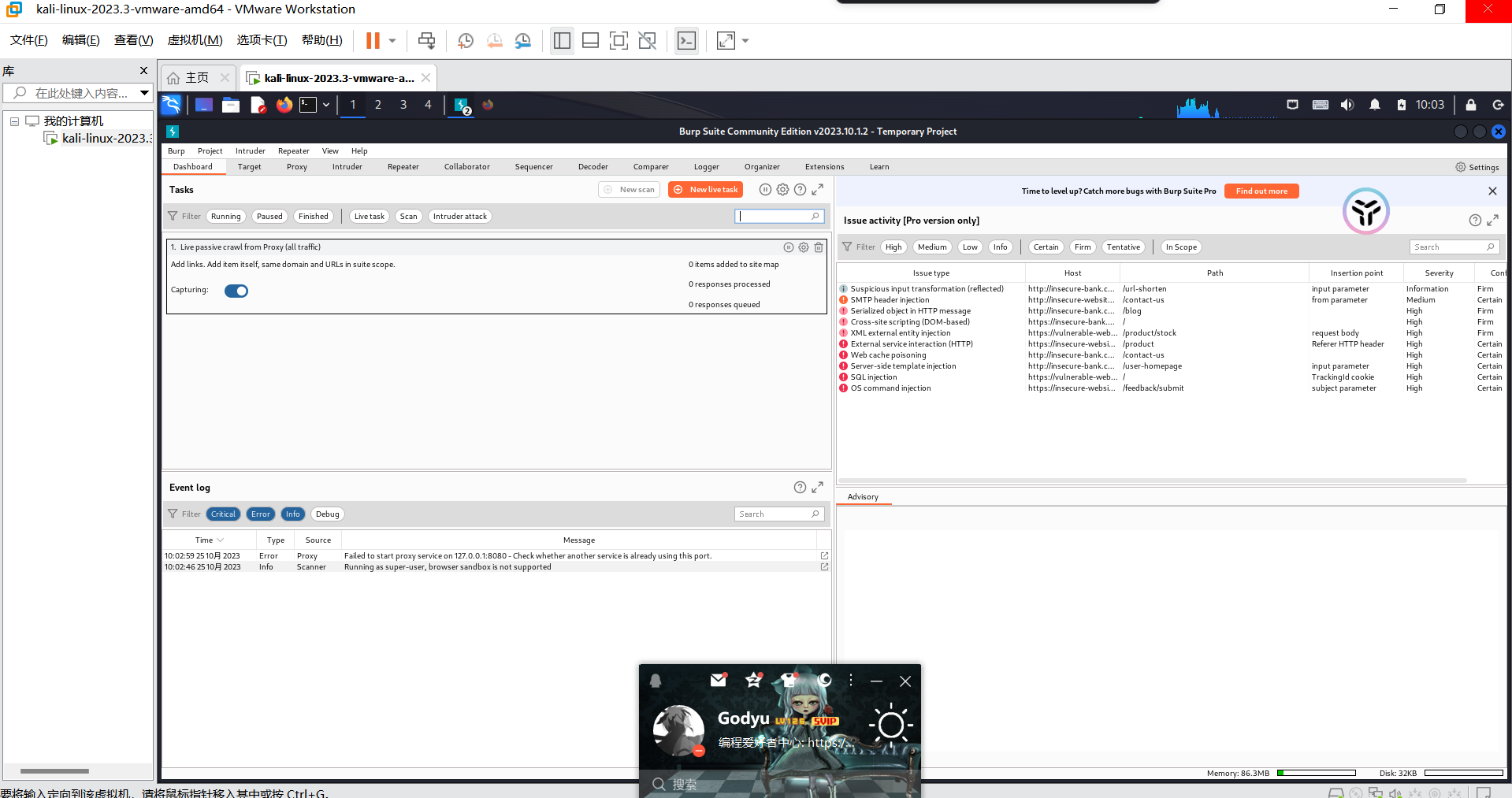The width and height of the screenshot is (1512, 798).
Task: Click the New scan button
Action: [630, 190]
